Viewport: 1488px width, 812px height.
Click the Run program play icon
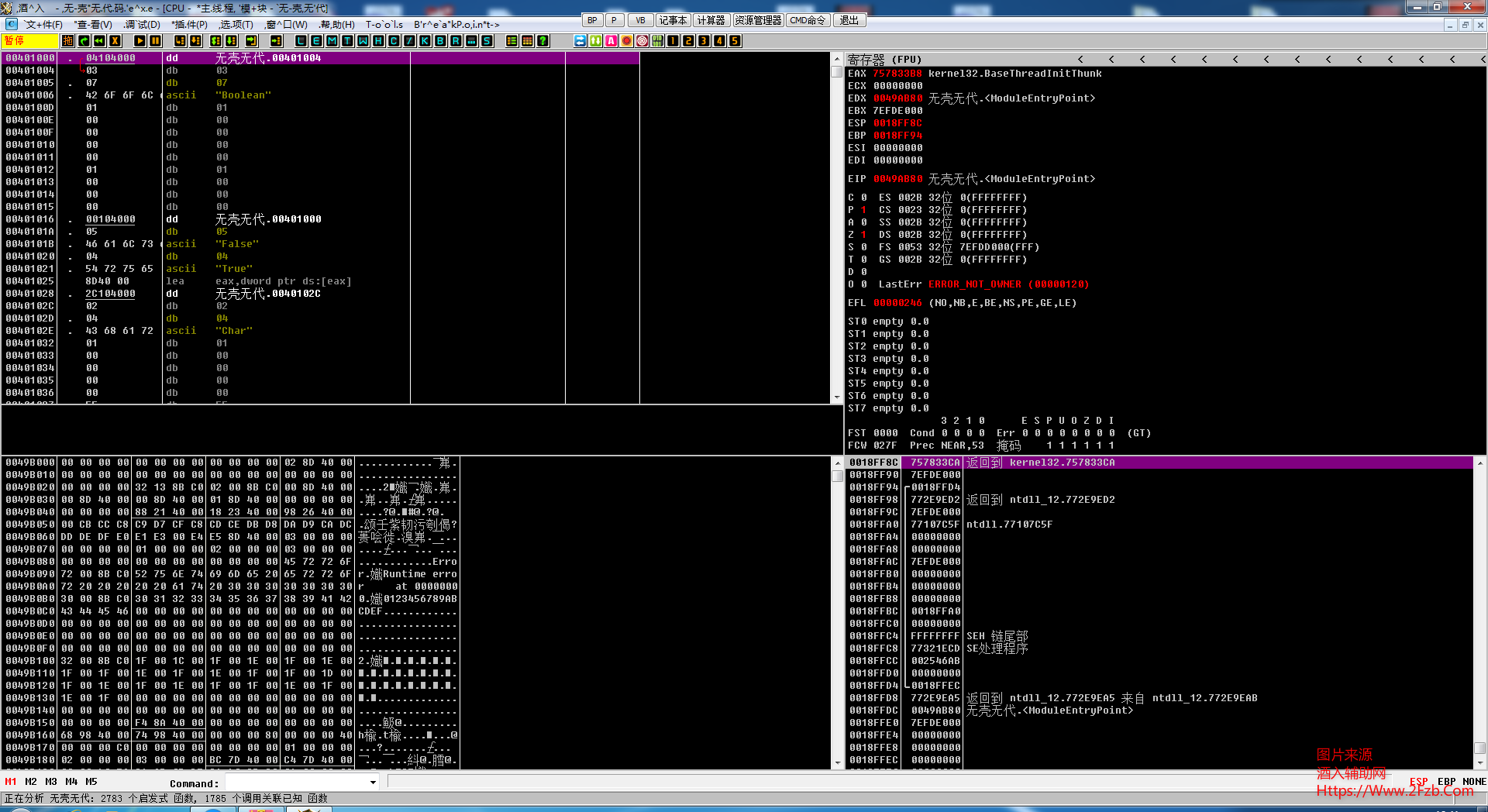(x=139, y=41)
